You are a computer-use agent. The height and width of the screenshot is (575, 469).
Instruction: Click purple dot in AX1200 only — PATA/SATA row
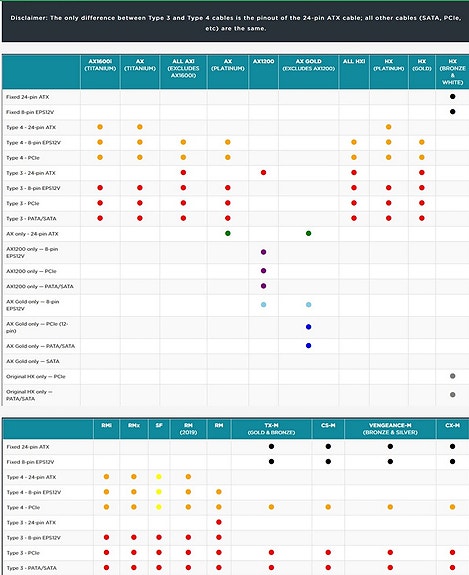(263, 286)
